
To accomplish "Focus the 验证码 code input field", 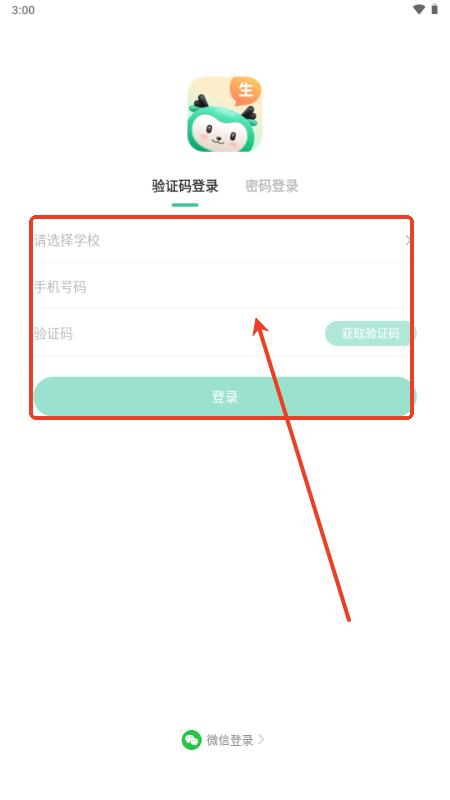I will 179,334.
